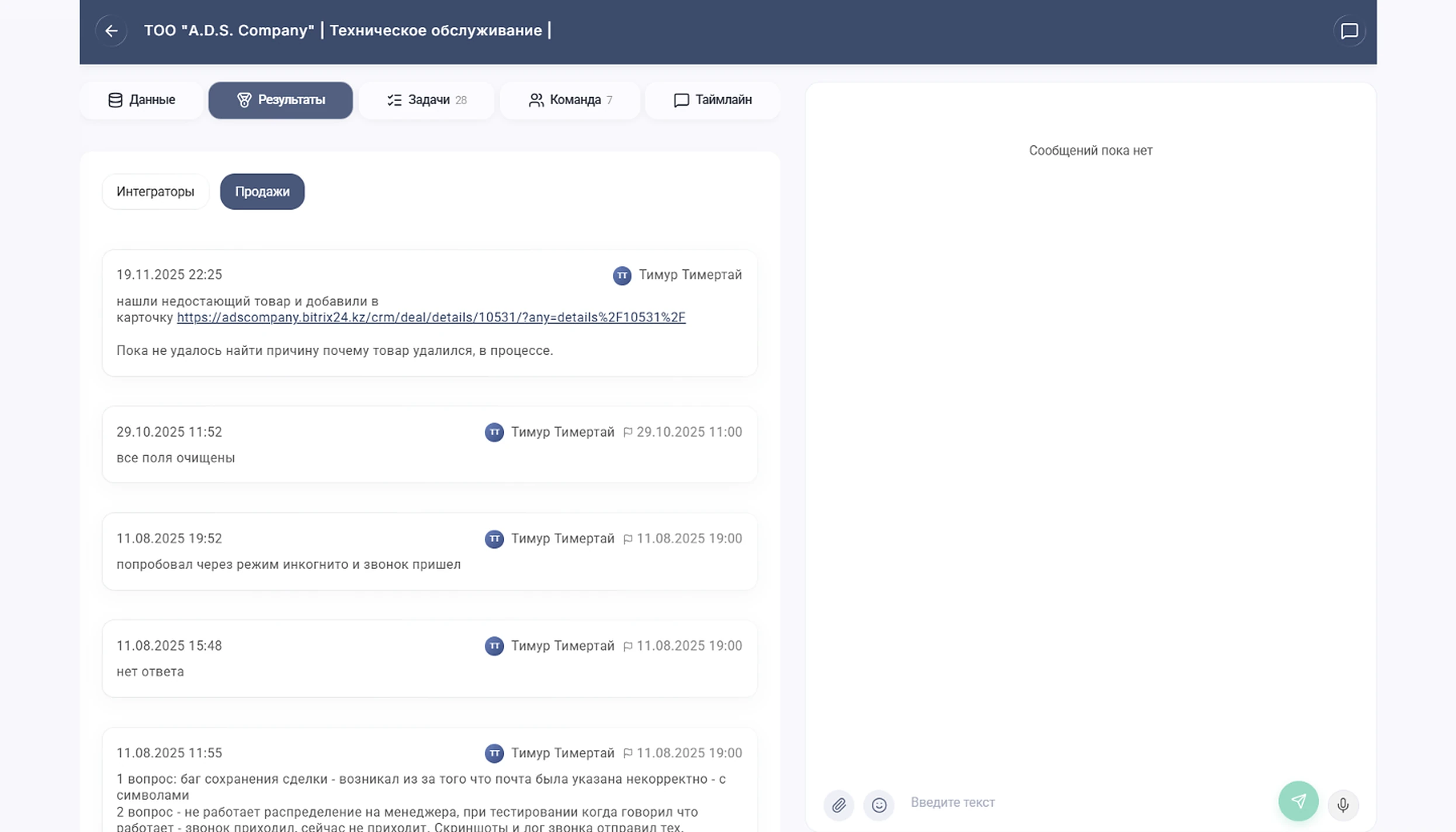1456x832 pixels.
Task: Click the timestamp 29.10.2025 11:52
Action: [169, 432]
